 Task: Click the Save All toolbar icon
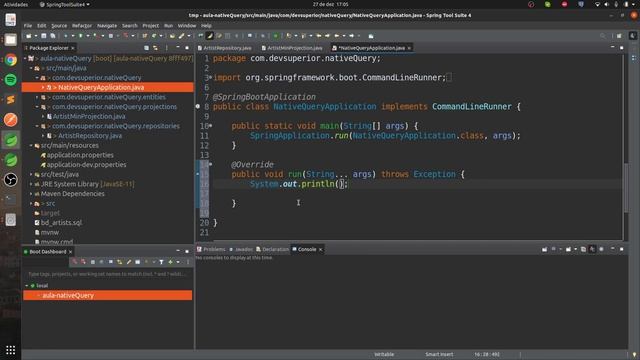pos(53,36)
